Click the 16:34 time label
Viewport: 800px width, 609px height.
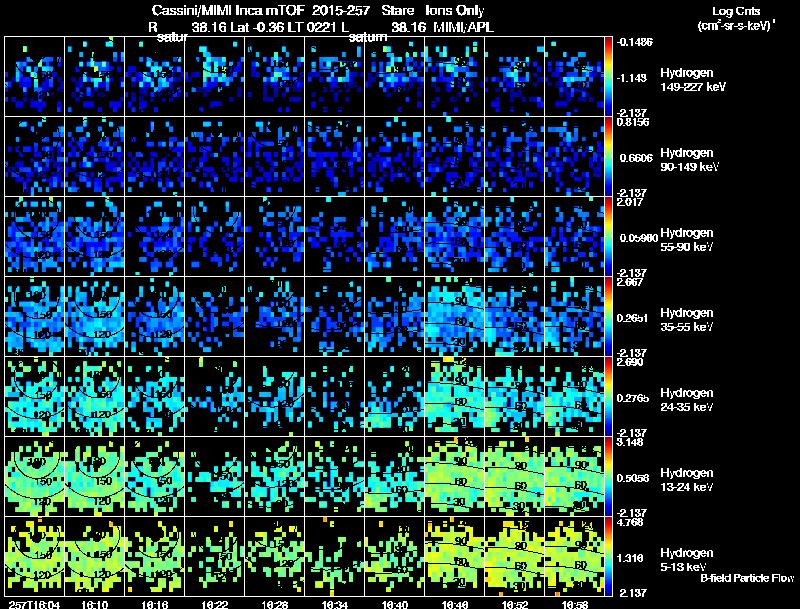[x=335, y=605]
